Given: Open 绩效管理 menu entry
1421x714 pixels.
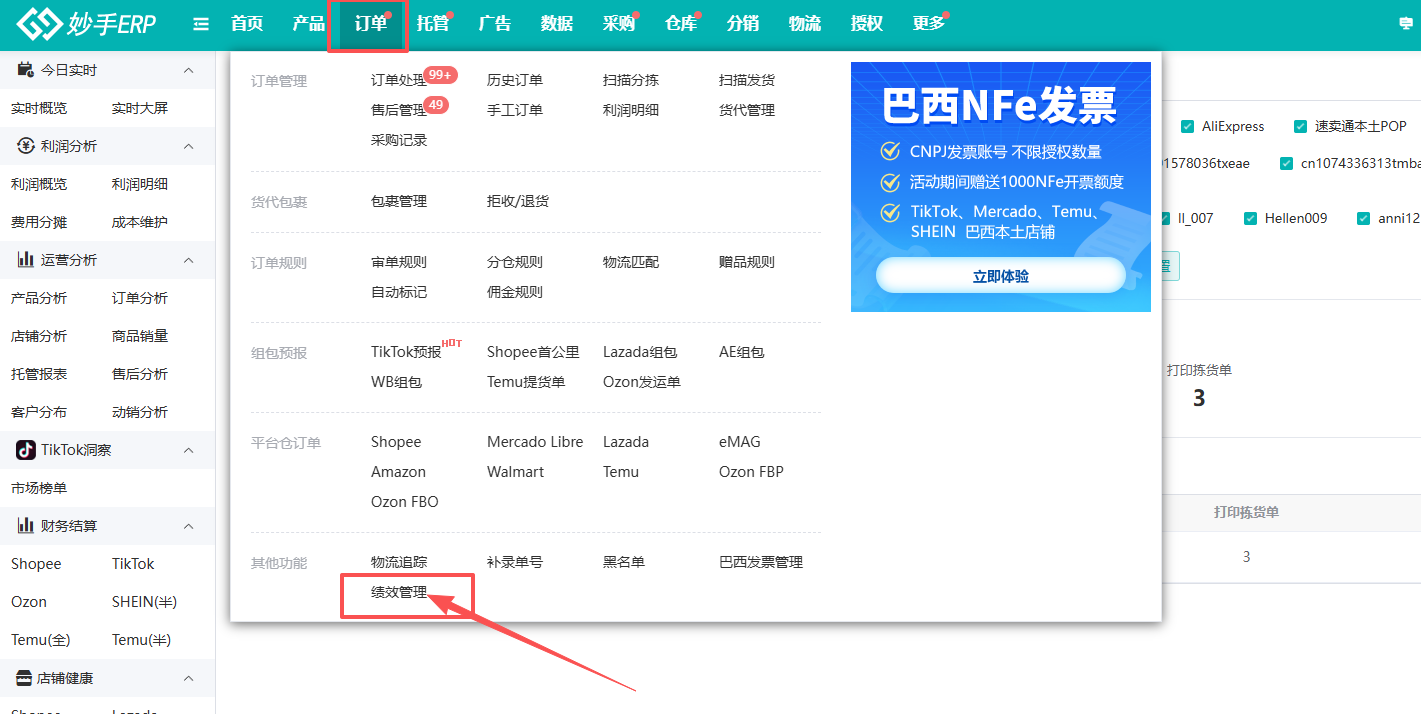Looking at the screenshot, I should [399, 592].
